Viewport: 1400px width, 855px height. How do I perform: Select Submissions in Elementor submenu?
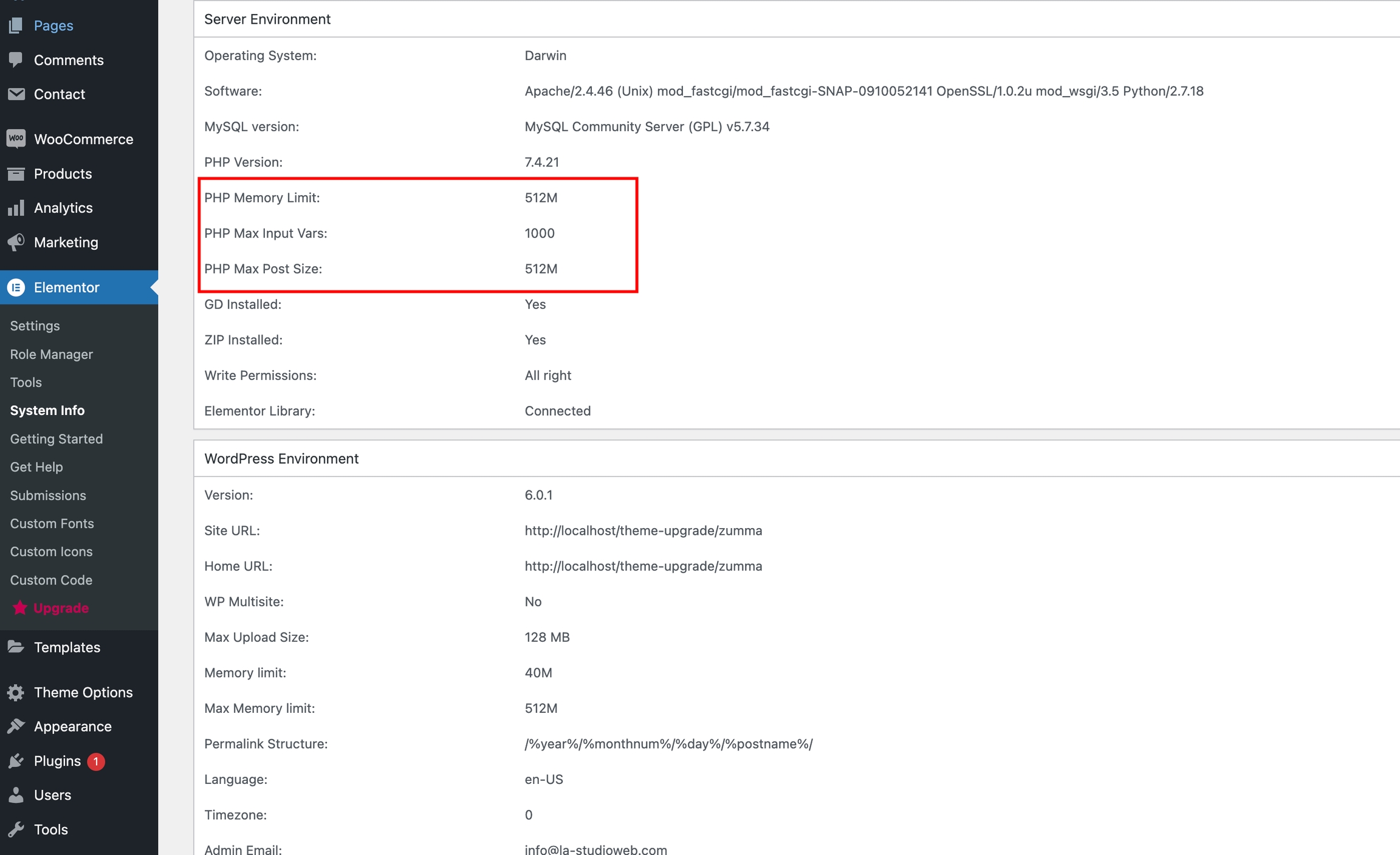coord(48,495)
